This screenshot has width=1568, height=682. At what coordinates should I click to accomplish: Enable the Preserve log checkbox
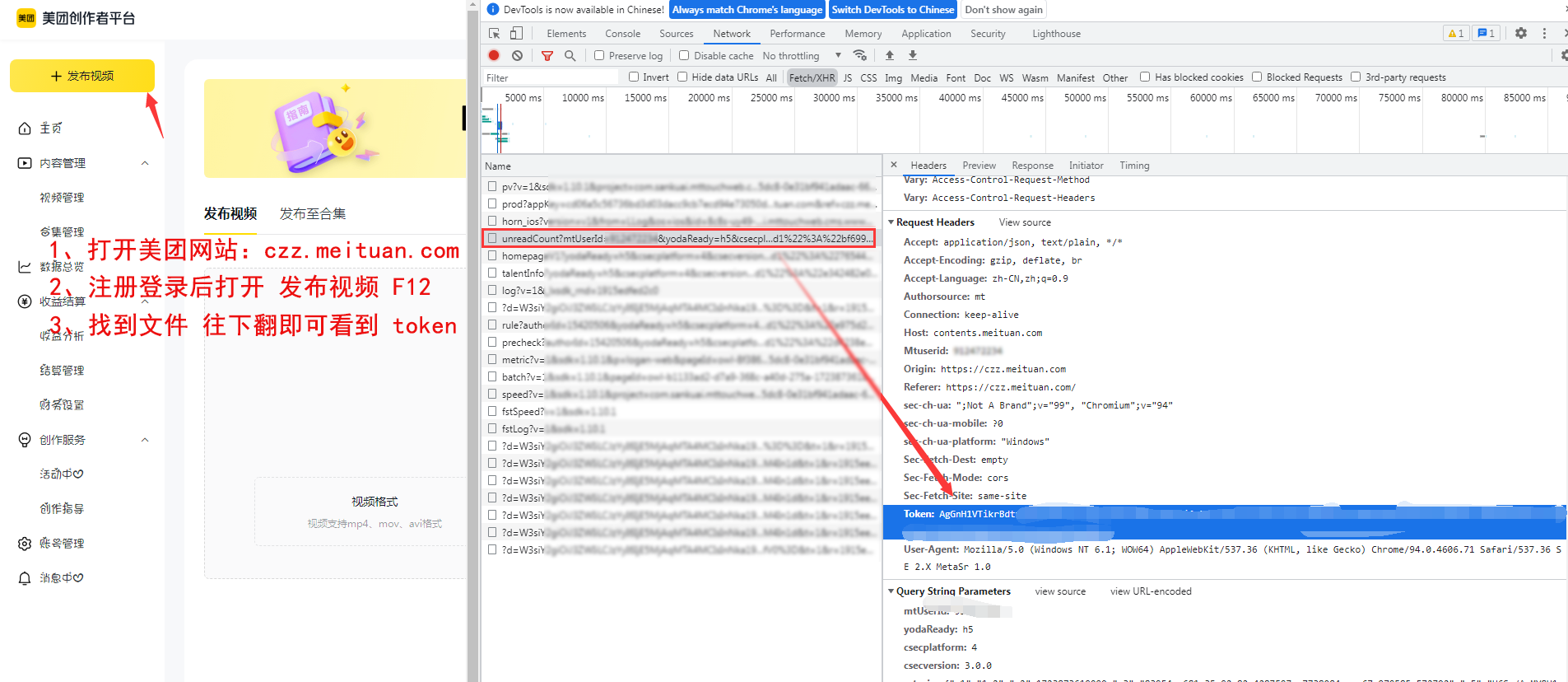599,55
